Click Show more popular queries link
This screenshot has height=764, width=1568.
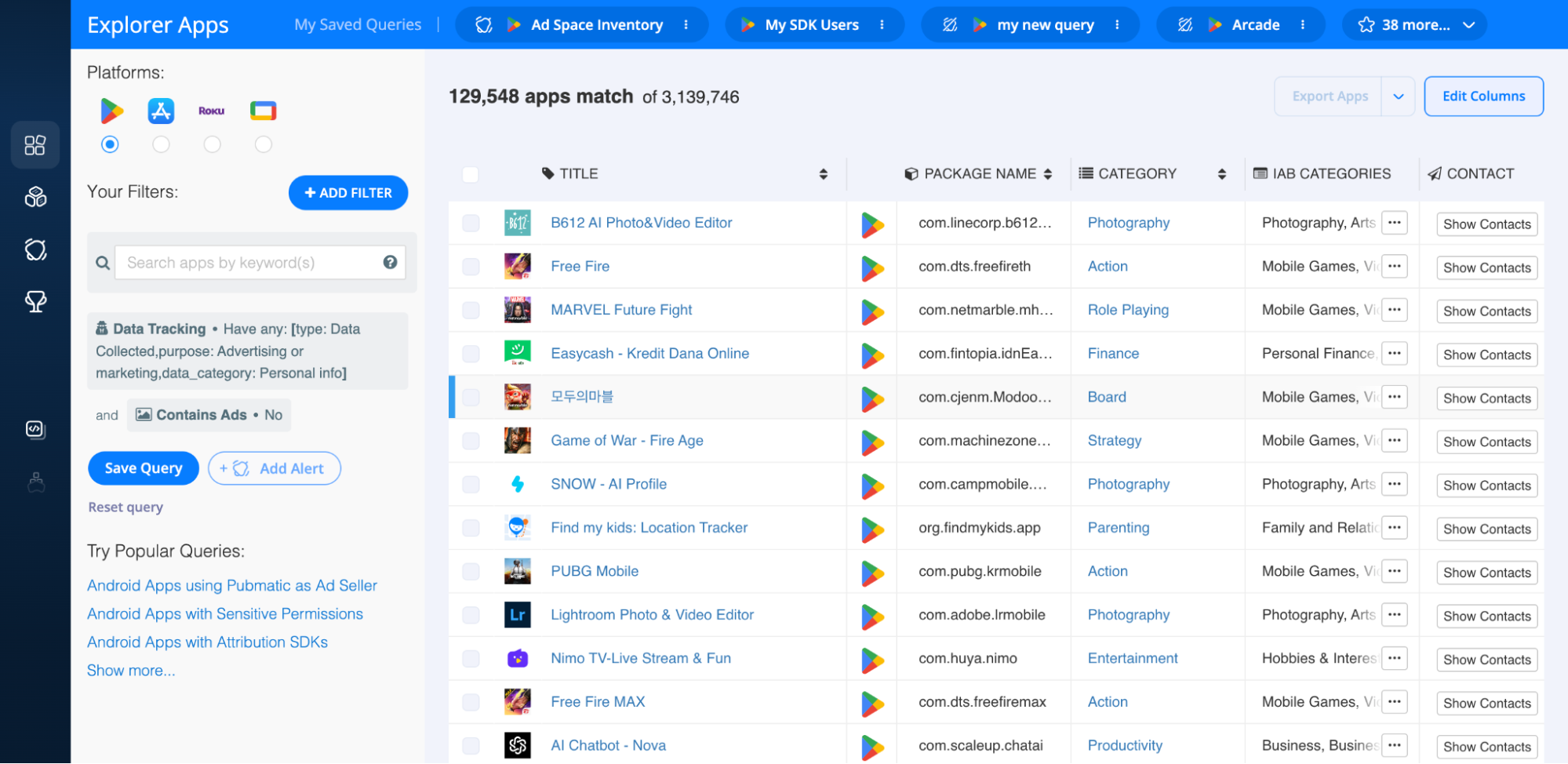coord(131,671)
